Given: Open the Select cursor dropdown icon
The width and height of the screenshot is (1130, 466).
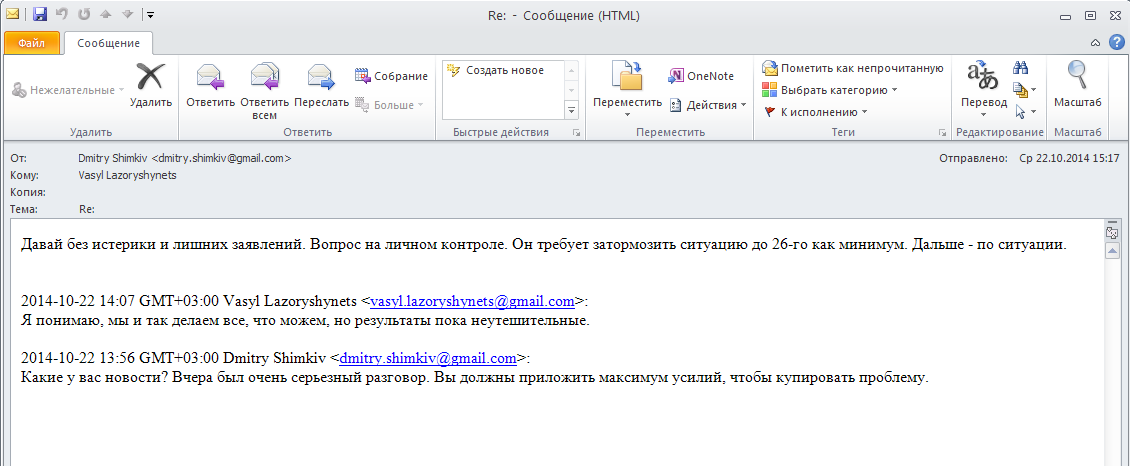Looking at the screenshot, I should coord(1024,112).
